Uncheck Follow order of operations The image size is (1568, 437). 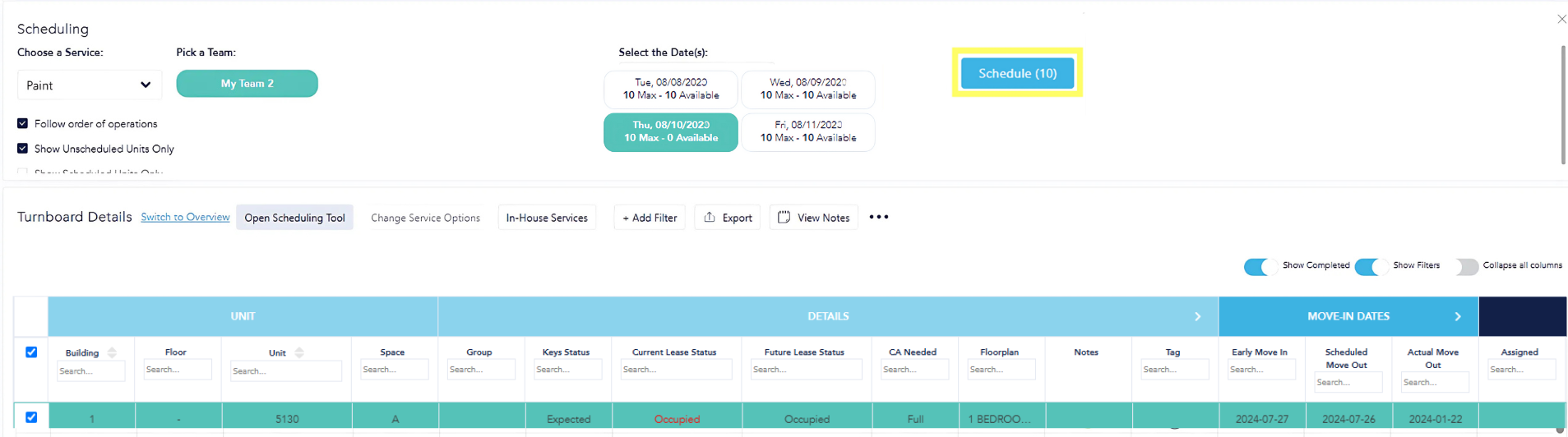tap(23, 123)
